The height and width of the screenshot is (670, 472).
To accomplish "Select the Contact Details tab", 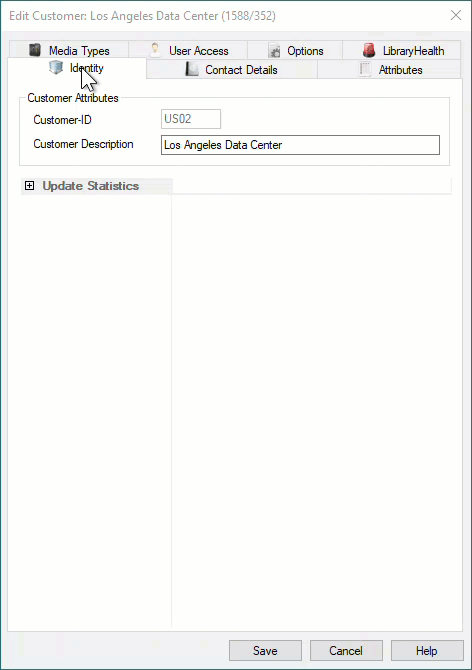I will tap(232, 69).
